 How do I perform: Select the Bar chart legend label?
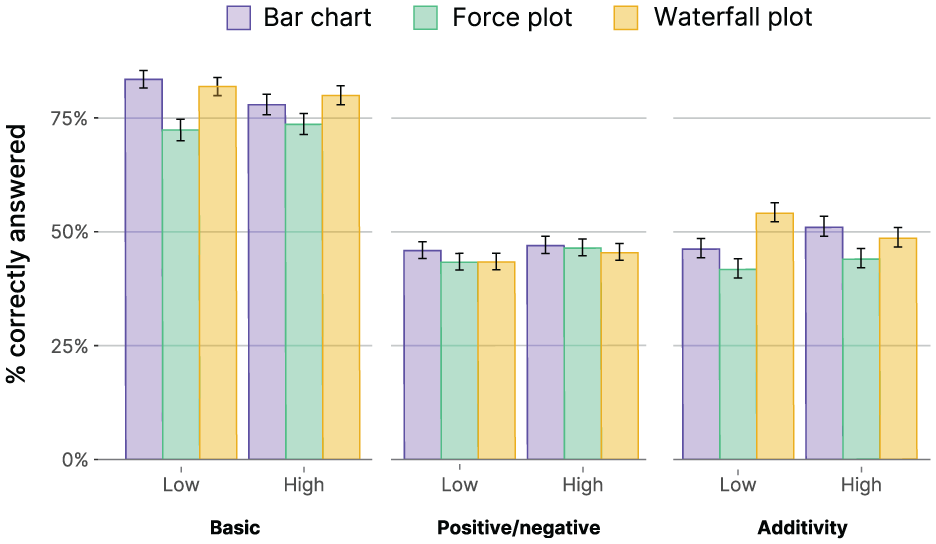pyautogui.click(x=318, y=17)
